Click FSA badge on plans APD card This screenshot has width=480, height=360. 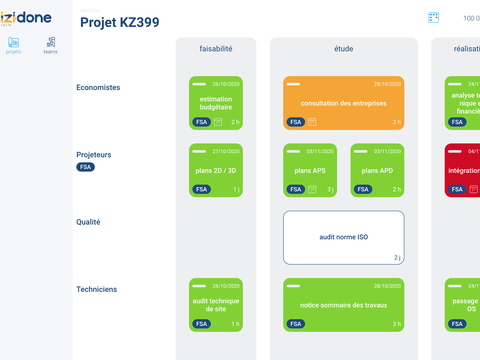(x=363, y=189)
